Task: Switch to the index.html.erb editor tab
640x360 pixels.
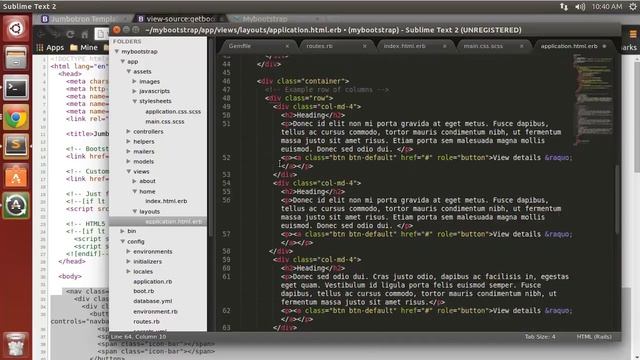Action: (x=415, y=46)
